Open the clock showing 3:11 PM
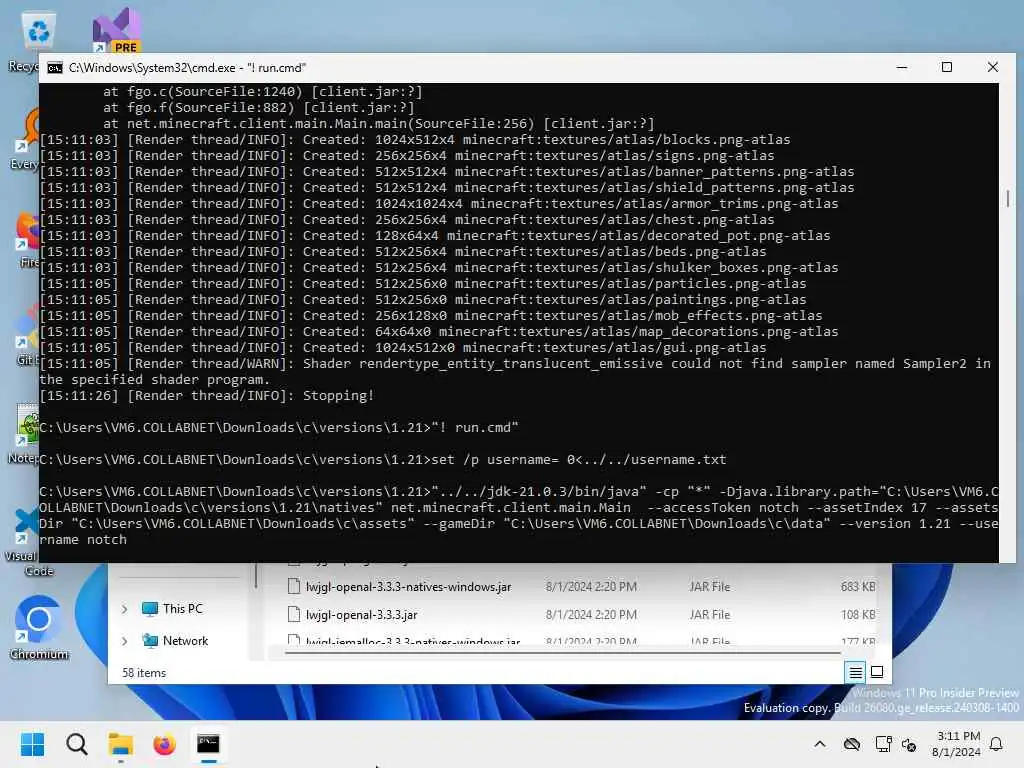This screenshot has width=1024, height=768. 957,744
